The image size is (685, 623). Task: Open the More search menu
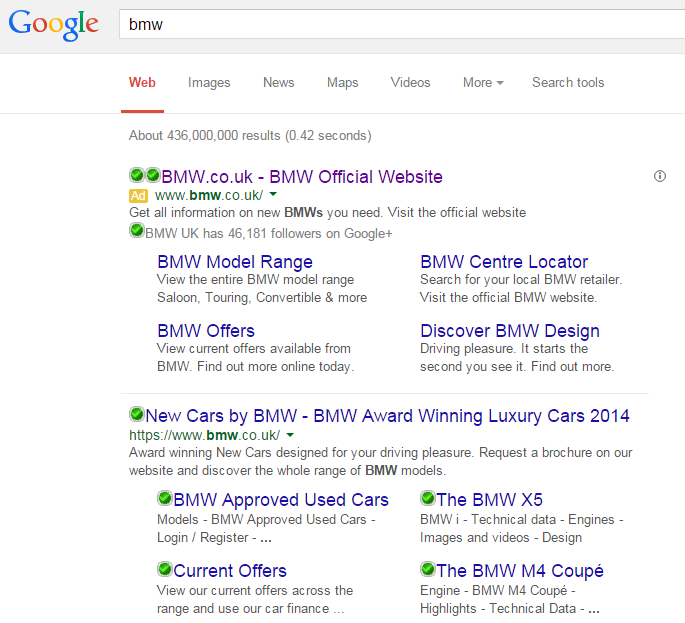click(x=483, y=83)
